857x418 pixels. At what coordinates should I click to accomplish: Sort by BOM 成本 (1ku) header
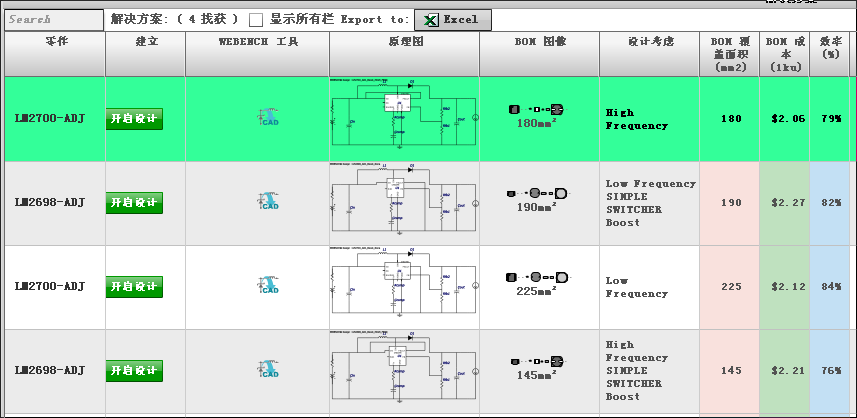(784, 54)
